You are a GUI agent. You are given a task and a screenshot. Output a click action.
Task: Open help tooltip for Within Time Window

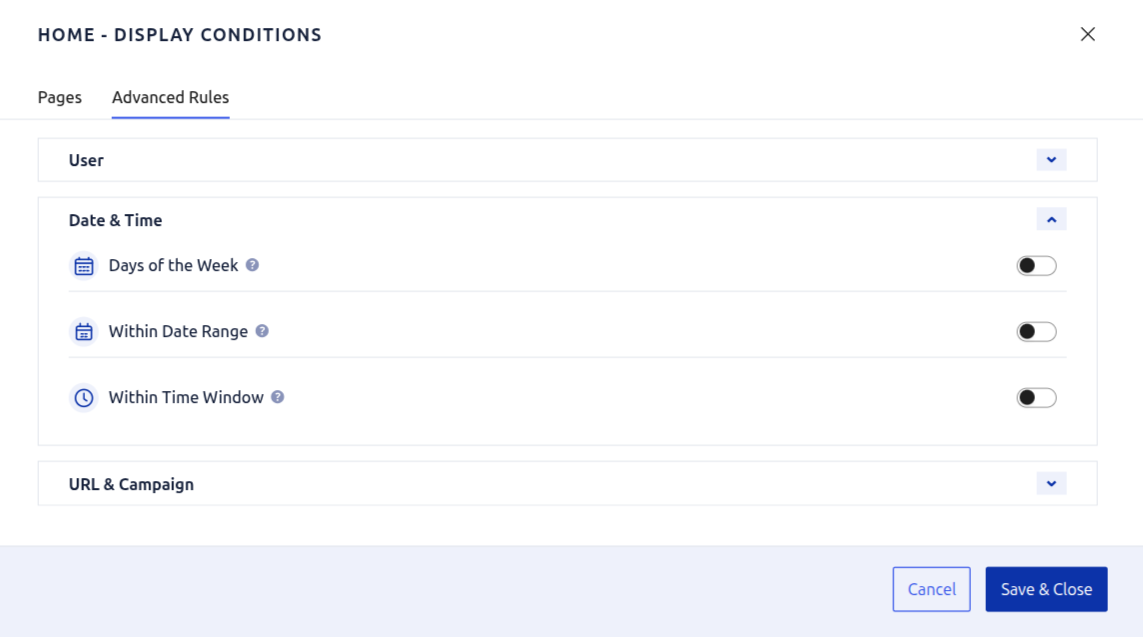[x=278, y=397]
